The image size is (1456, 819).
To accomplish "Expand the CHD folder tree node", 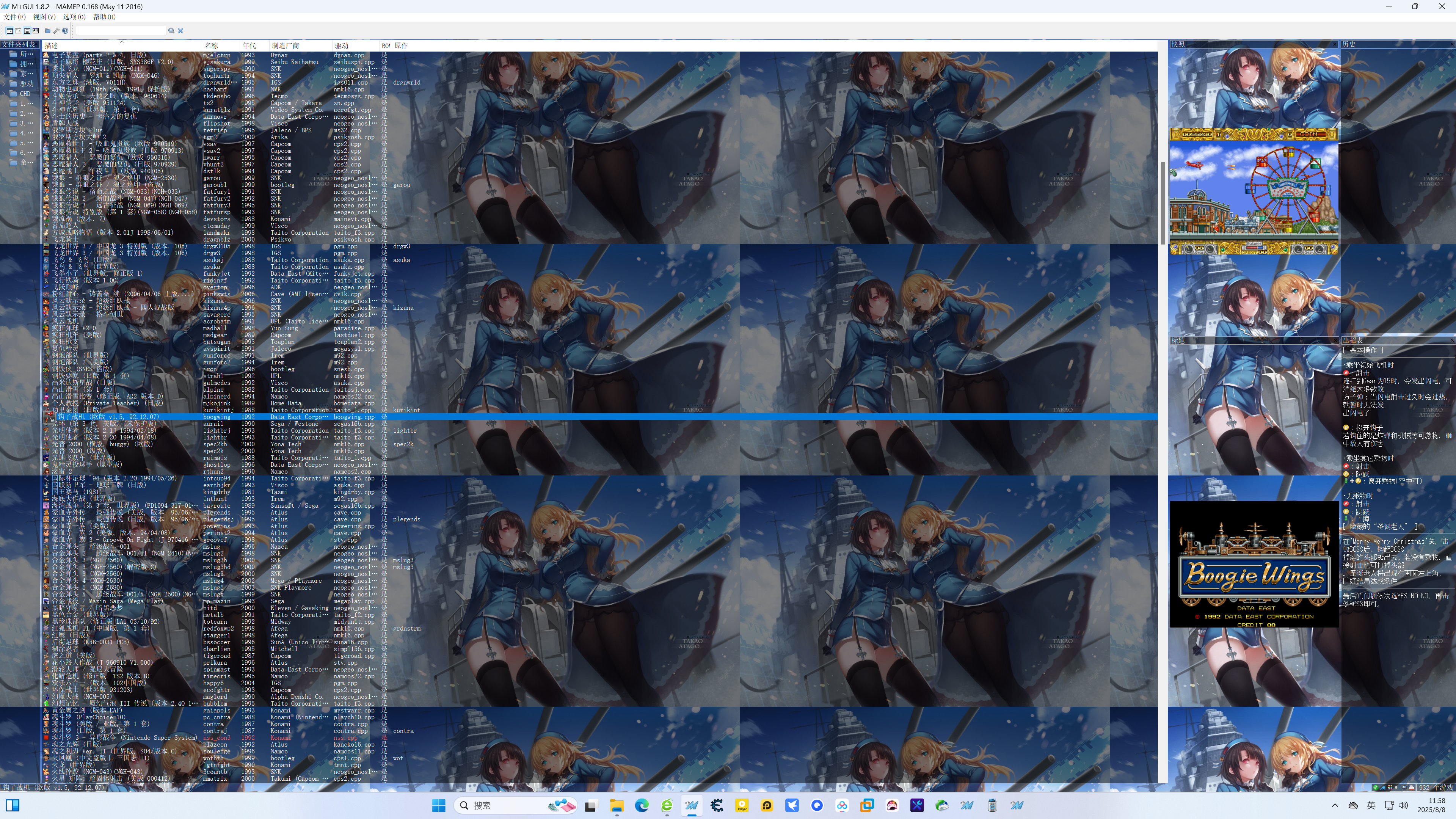I will coord(5,94).
